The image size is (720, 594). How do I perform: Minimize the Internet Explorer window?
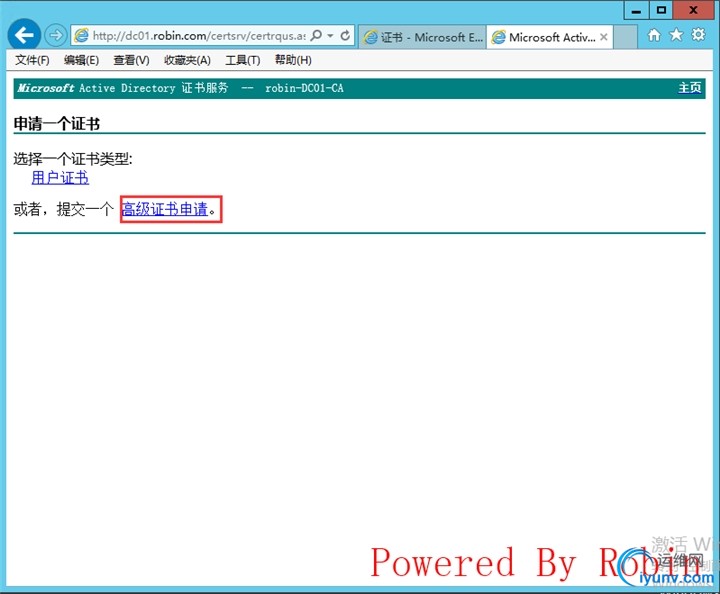(x=636, y=10)
